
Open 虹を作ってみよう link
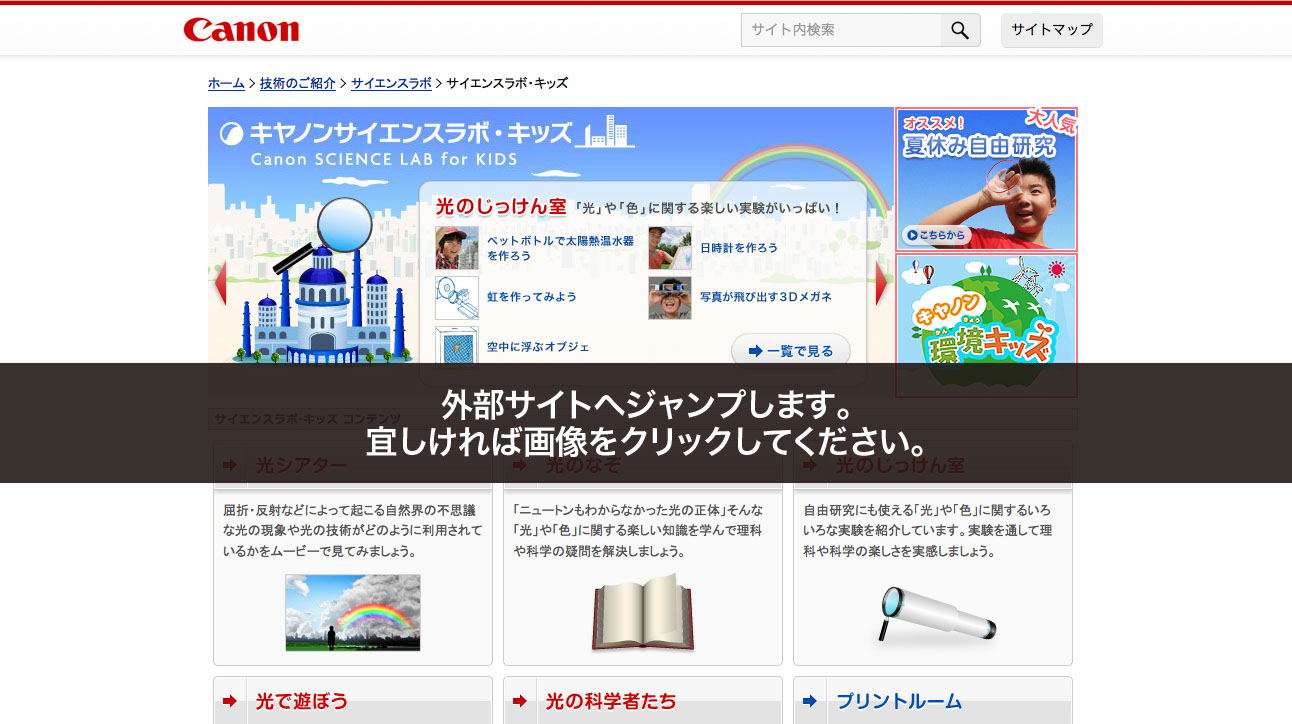point(532,297)
